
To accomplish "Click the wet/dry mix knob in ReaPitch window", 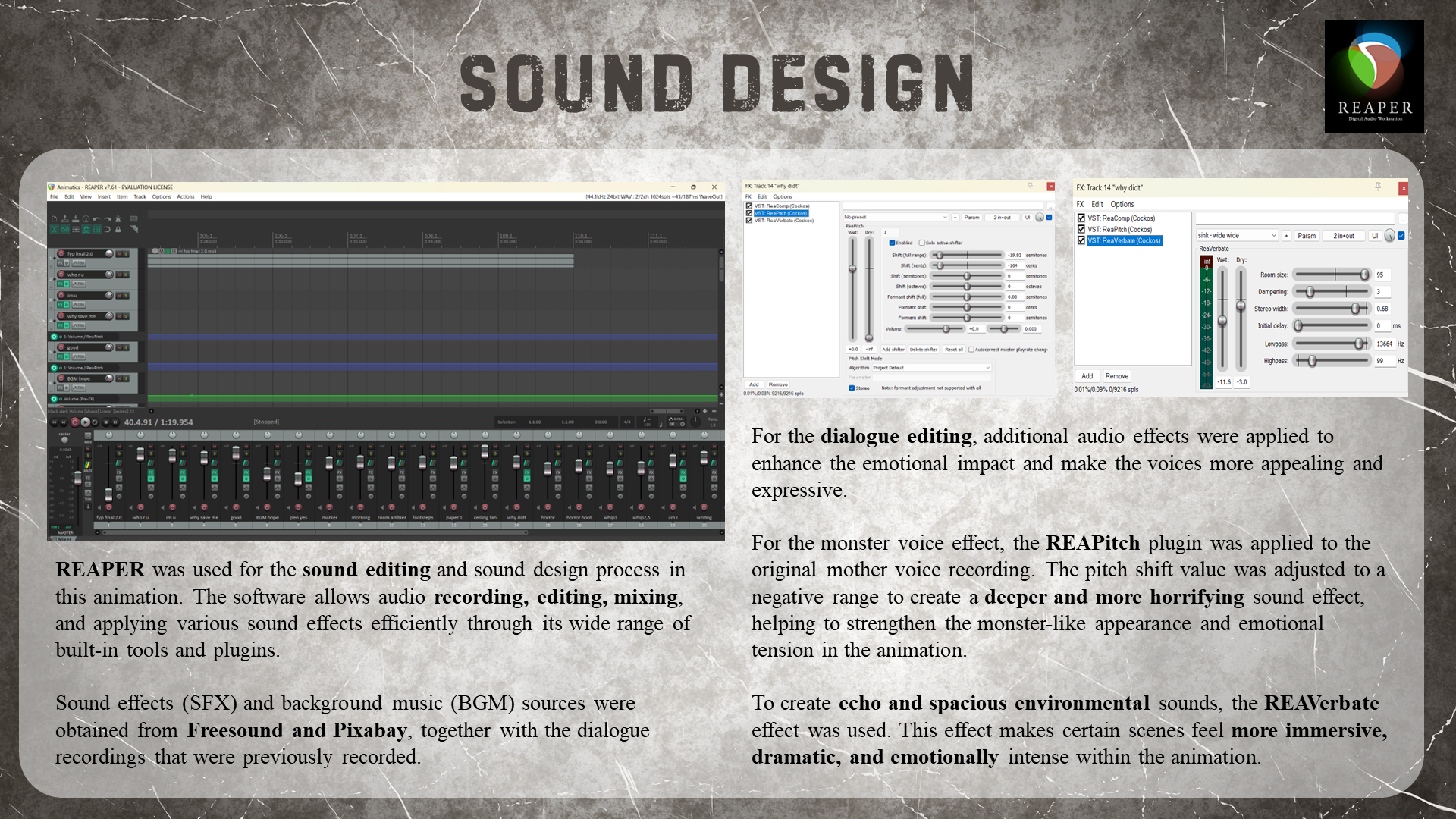I will (1039, 218).
